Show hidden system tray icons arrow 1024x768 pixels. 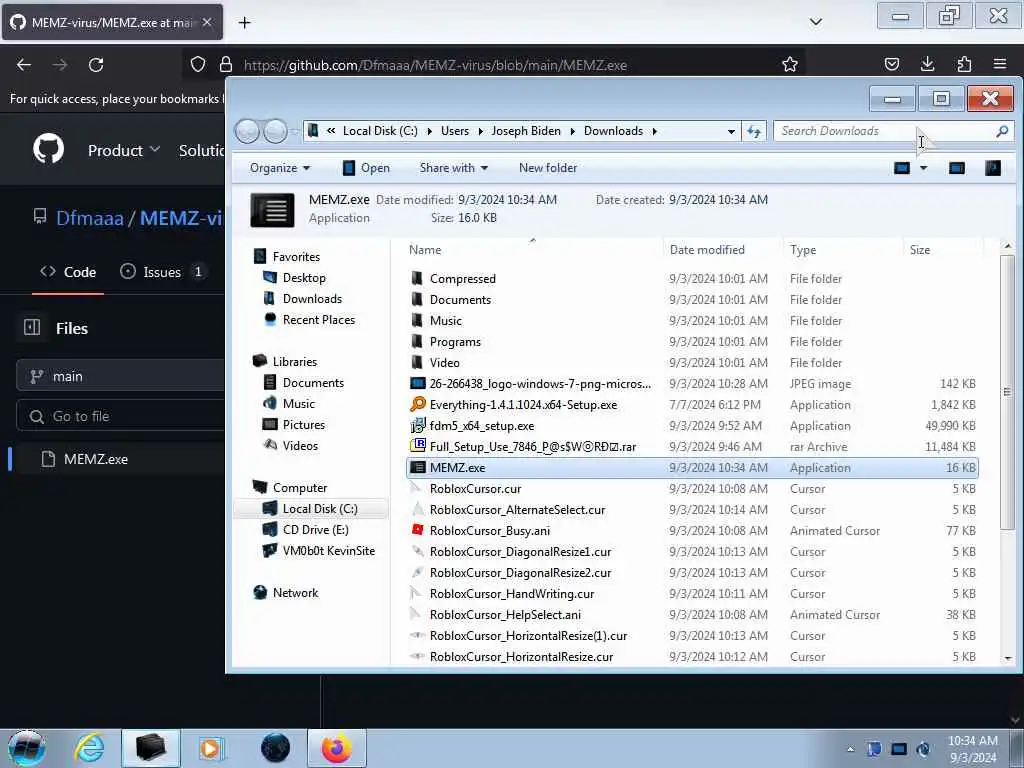[850, 749]
